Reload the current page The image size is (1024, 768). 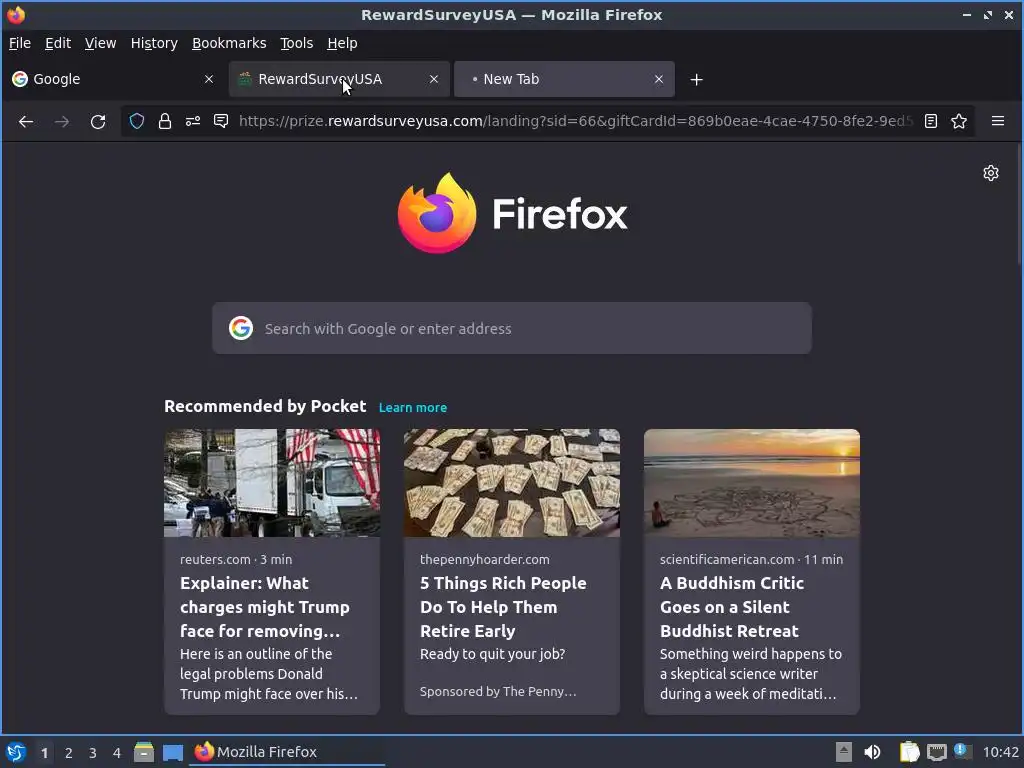98,121
